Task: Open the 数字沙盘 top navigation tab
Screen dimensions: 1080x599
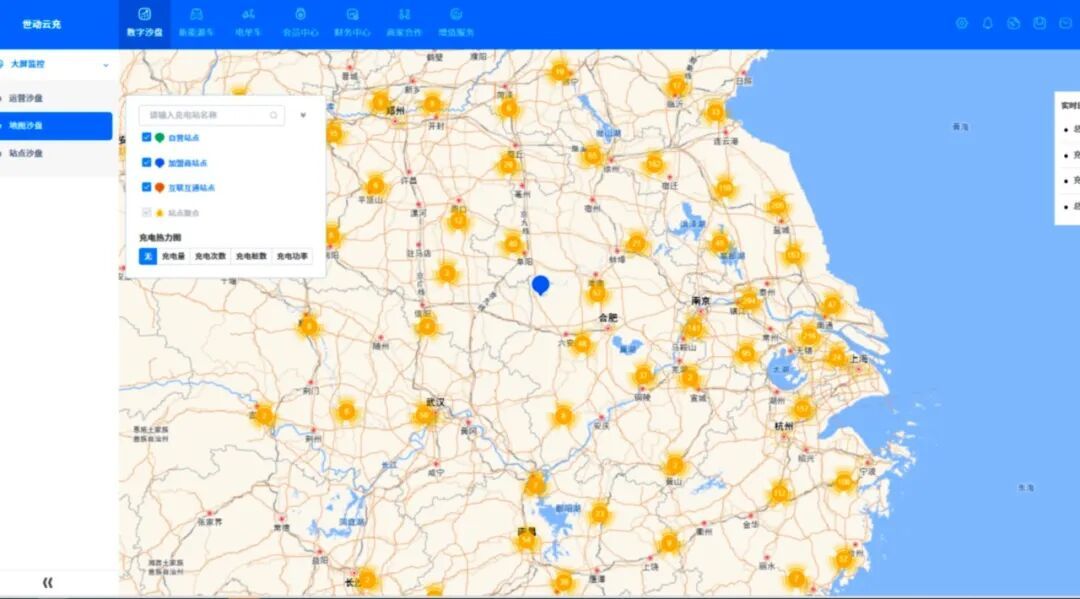Action: [x=144, y=22]
